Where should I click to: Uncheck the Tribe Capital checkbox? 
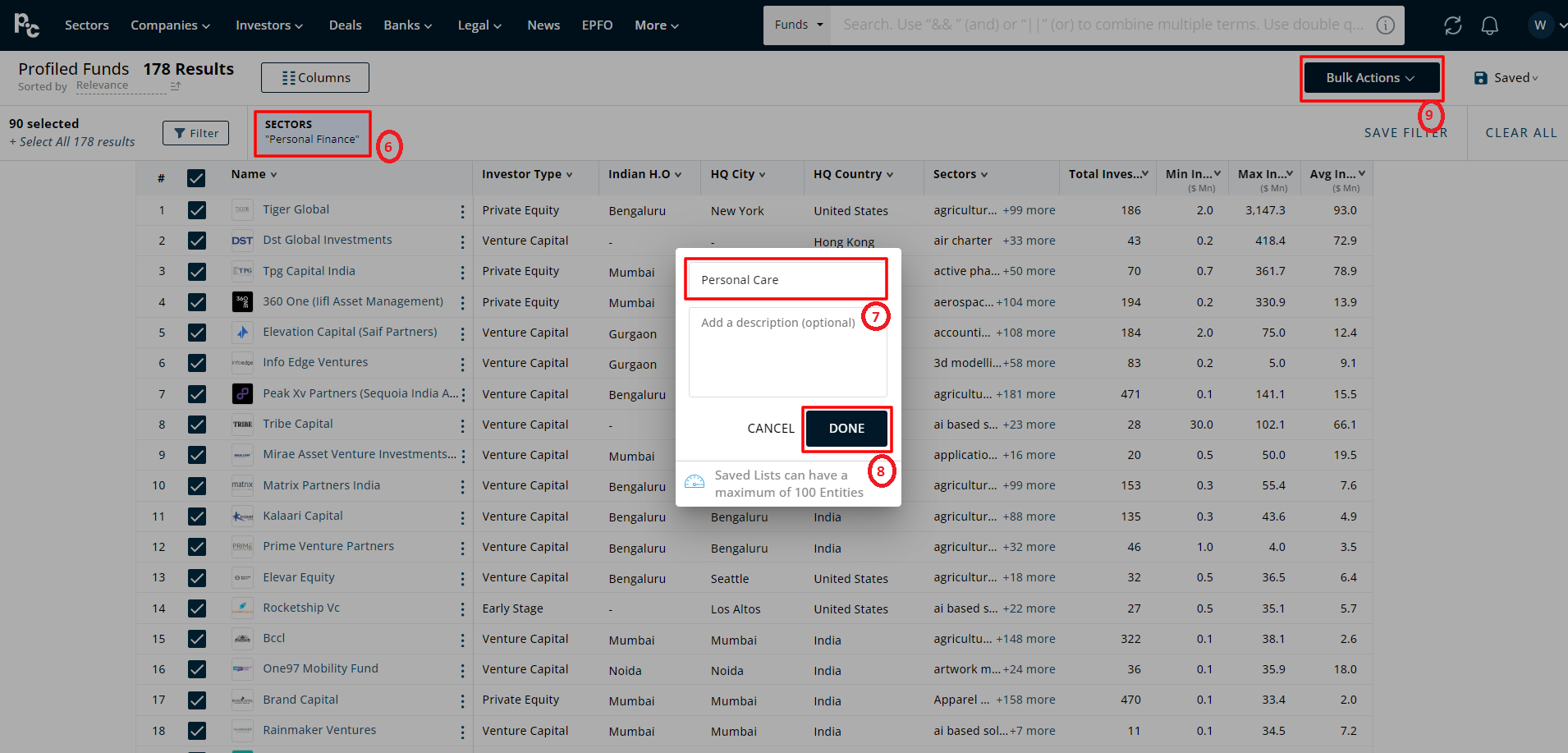click(196, 425)
